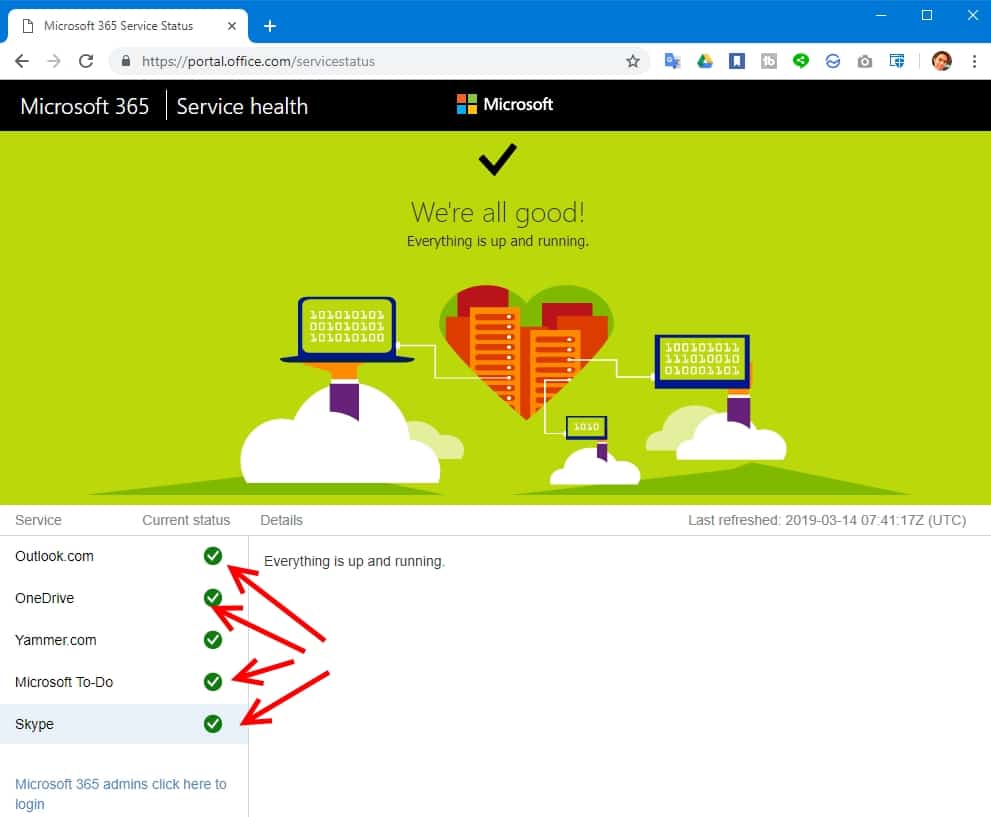Screen dimensions: 991x817
Task: Open the camera screenshot extension
Action: pos(865,61)
